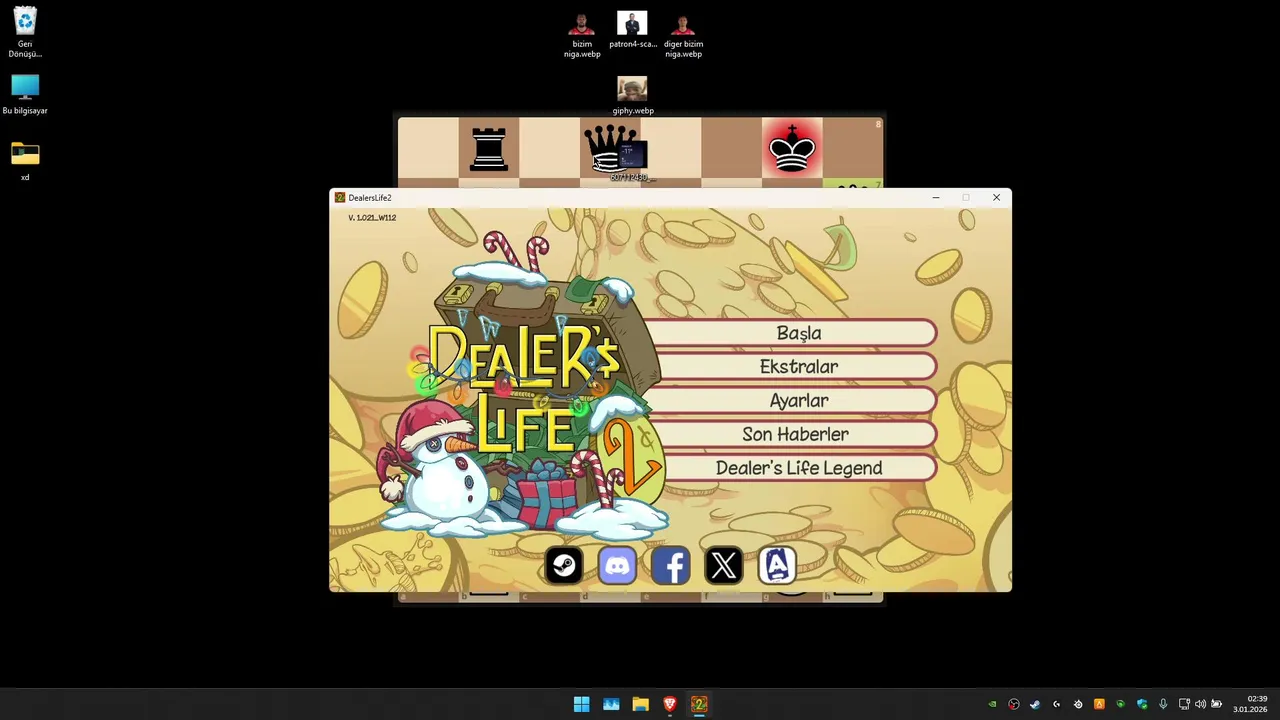Click the microphone tray icon
Viewport: 1280px width, 720px height.
point(1163,704)
